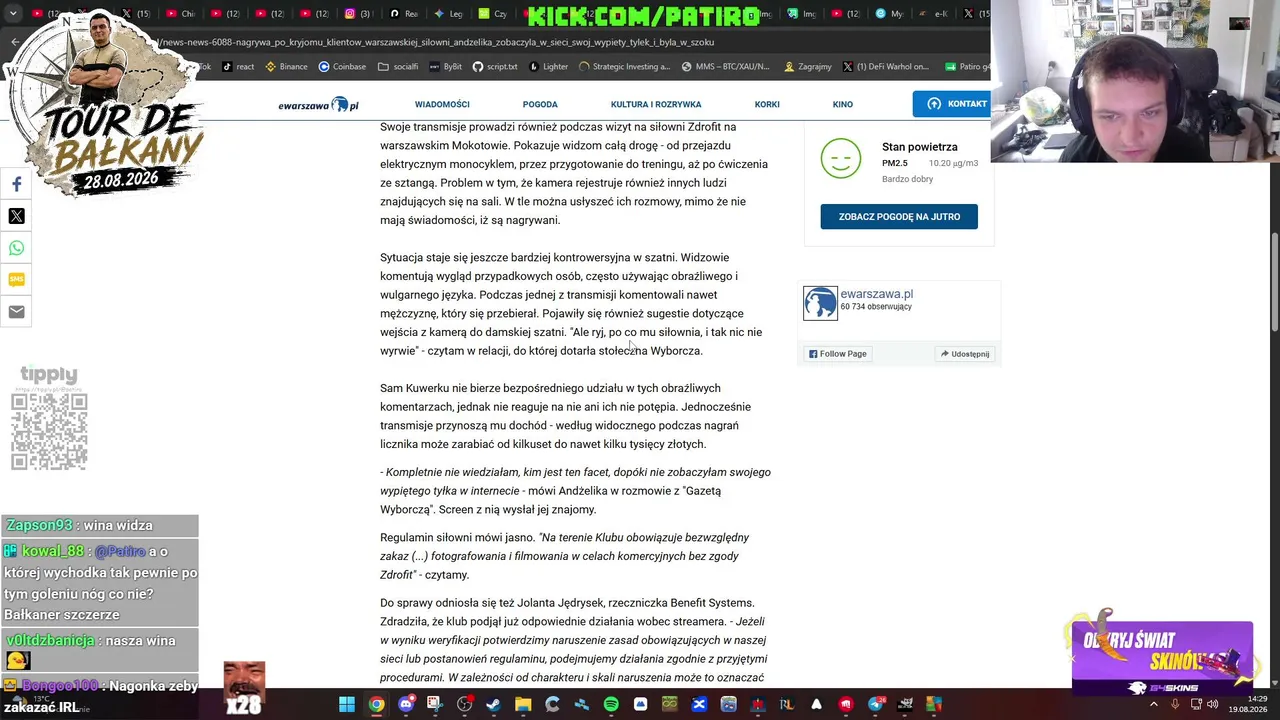This screenshot has width=1280, height=720.
Task: Share the article on X
Action: tap(16, 216)
